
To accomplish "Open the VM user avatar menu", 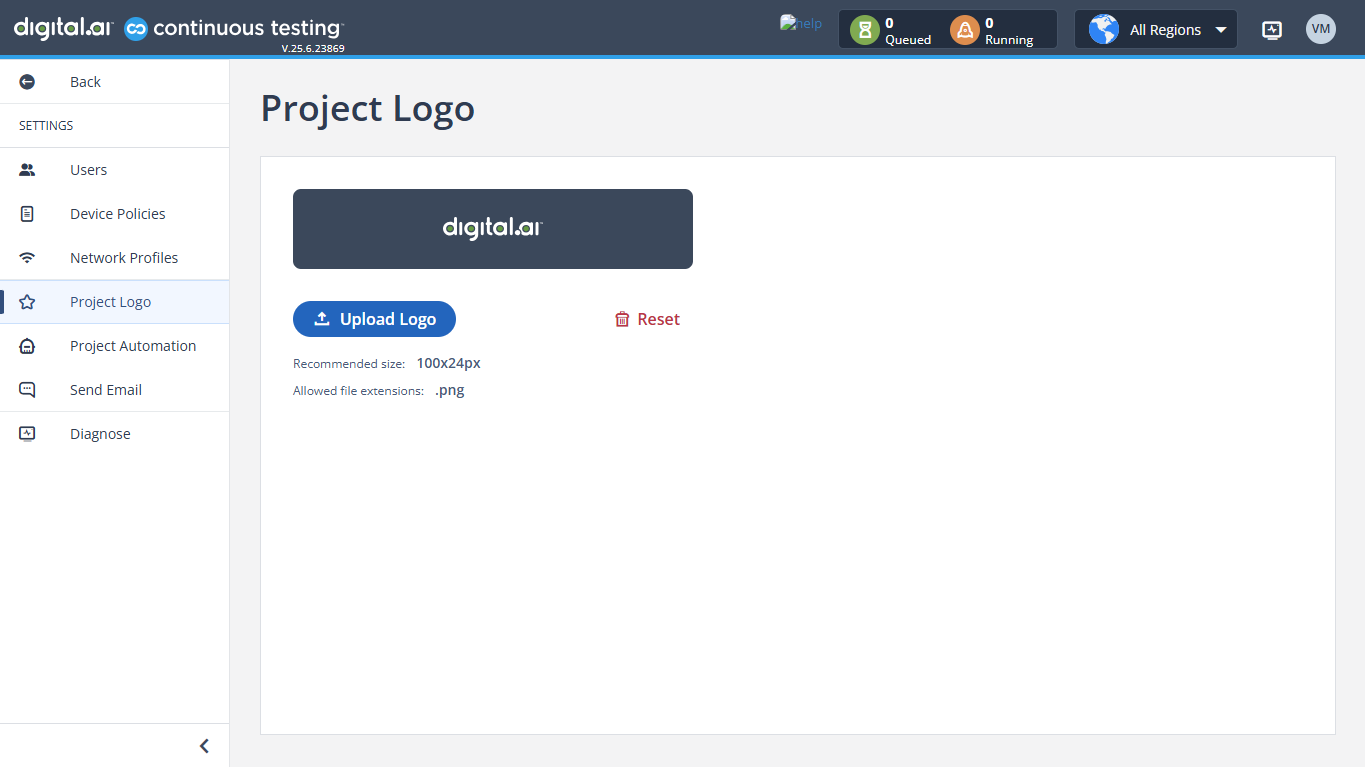I will tap(1321, 29).
